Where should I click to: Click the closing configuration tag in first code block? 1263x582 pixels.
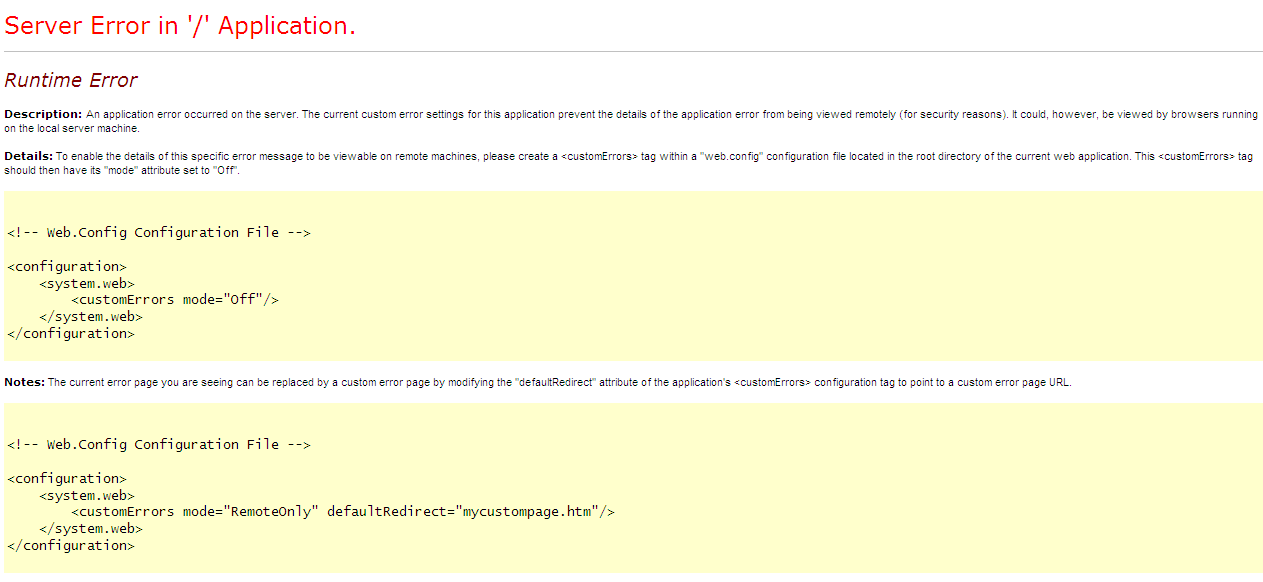pyautogui.click(x=70, y=333)
